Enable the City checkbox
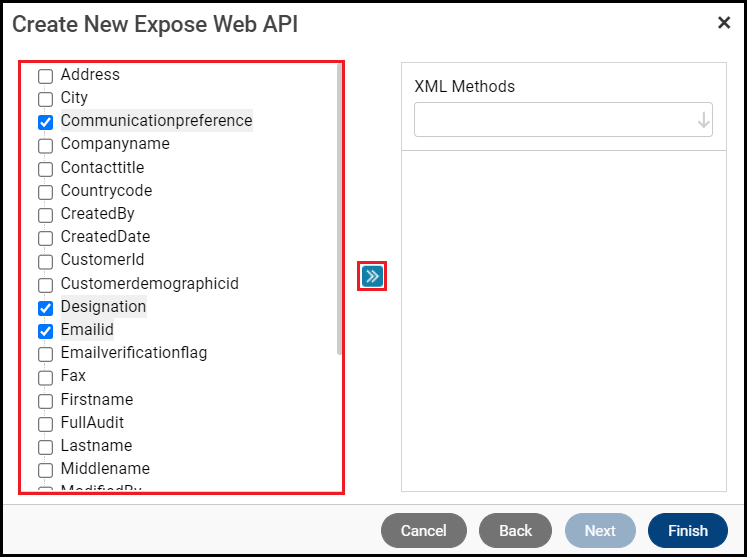This screenshot has width=747, height=557. click(45, 99)
